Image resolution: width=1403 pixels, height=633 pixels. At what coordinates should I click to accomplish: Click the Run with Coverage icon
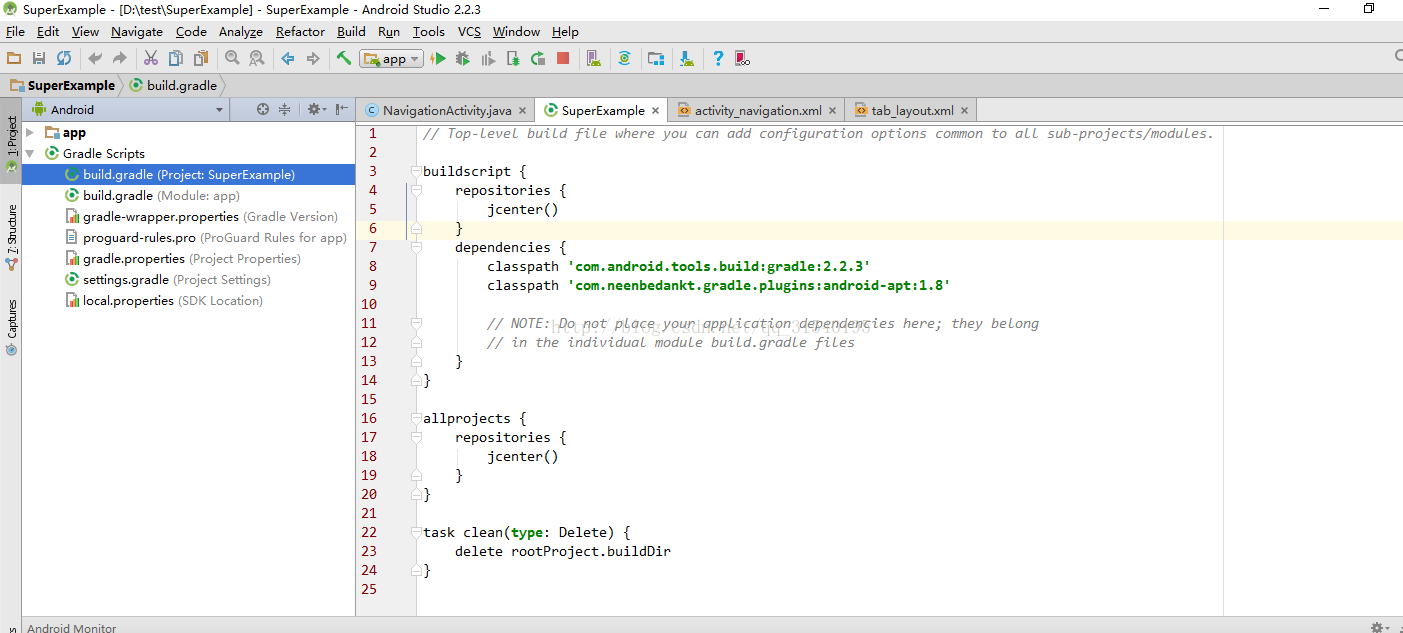pyautogui.click(x=488, y=59)
